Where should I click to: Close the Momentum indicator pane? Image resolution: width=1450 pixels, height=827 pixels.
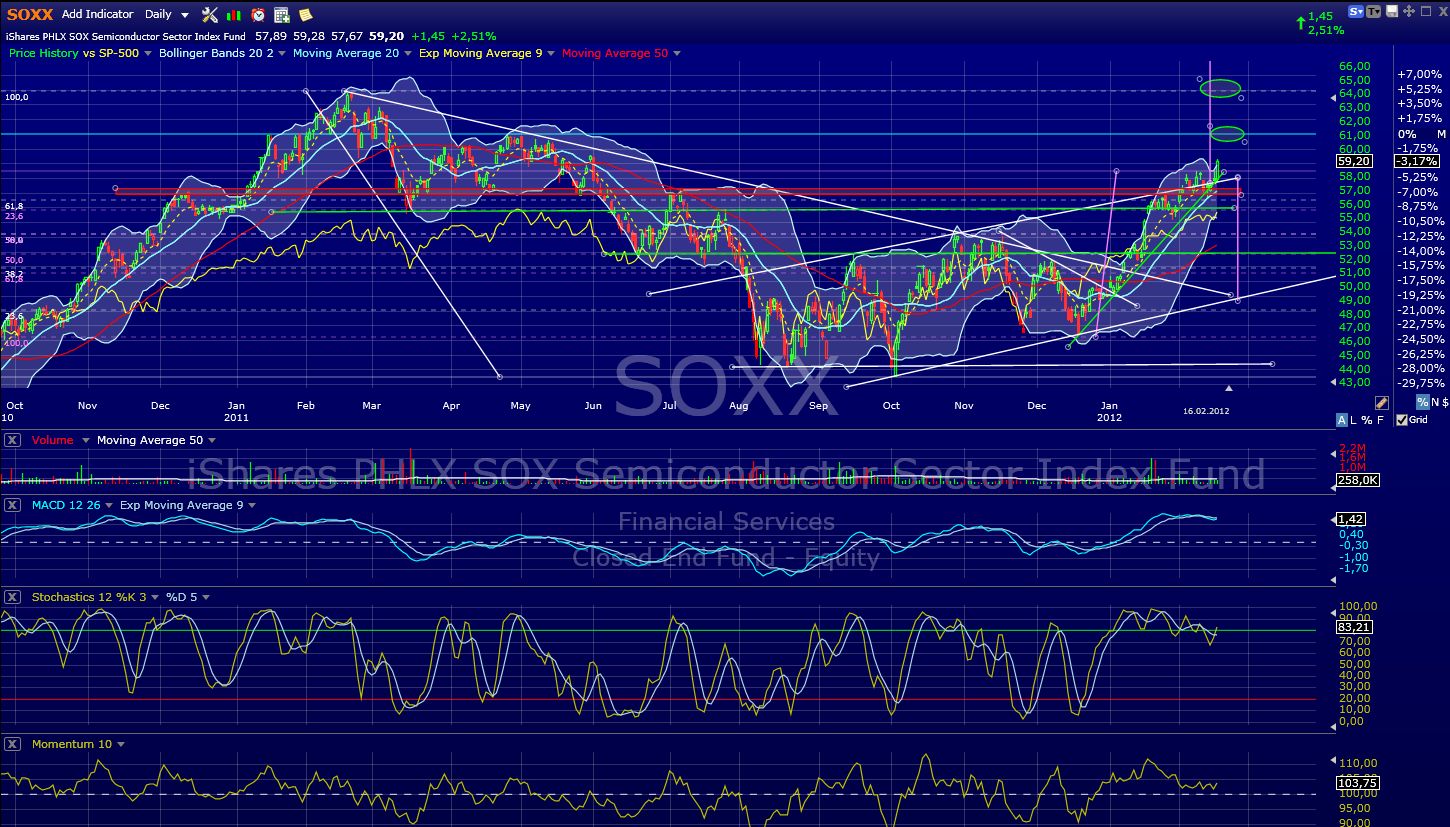pyautogui.click(x=12, y=744)
